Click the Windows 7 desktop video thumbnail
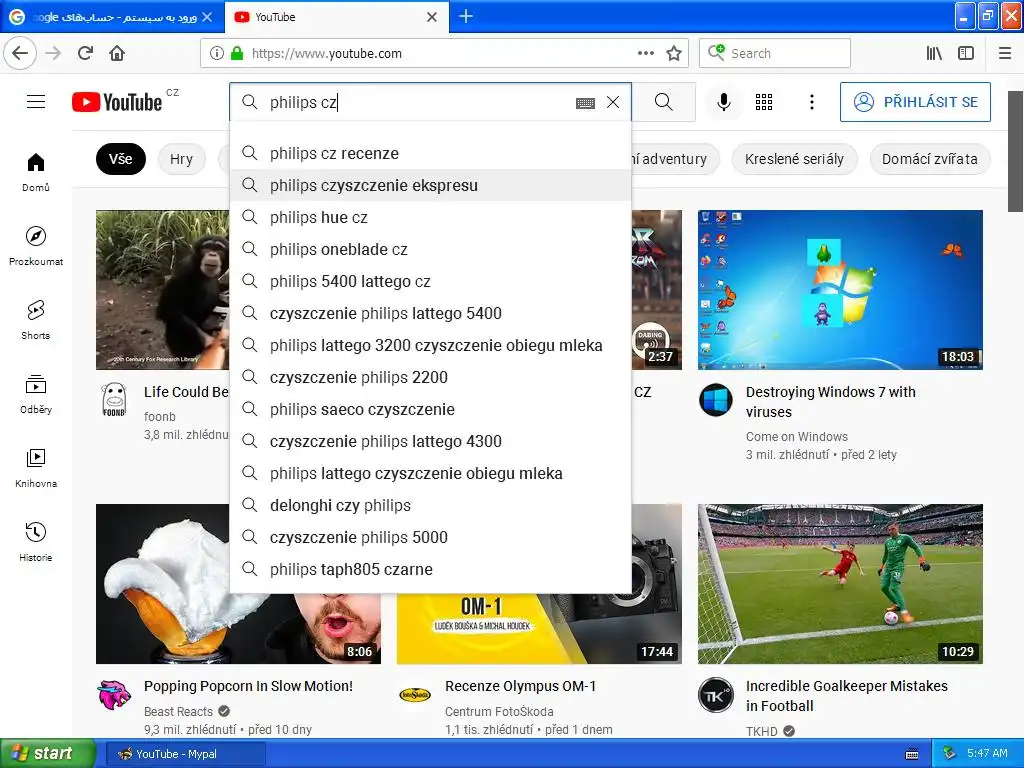1024x768 pixels. coord(840,290)
